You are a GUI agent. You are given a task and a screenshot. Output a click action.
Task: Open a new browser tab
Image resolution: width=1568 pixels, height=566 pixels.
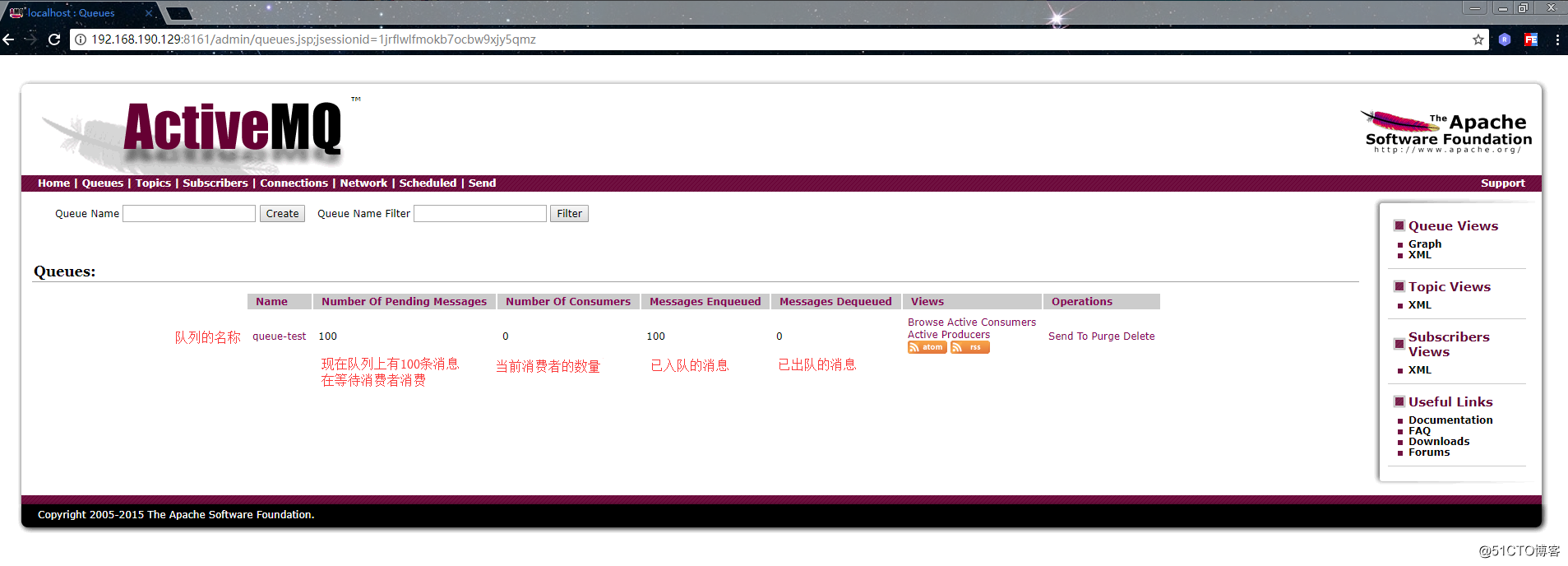pos(178,13)
